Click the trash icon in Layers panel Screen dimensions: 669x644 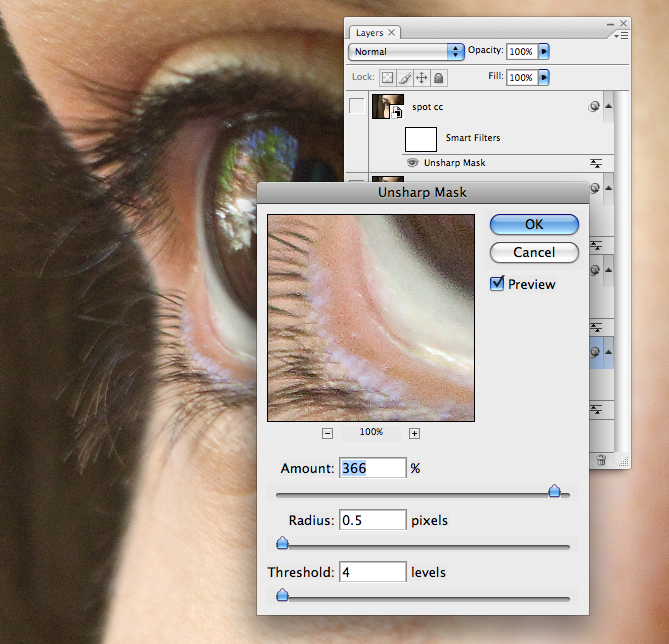coord(601,460)
